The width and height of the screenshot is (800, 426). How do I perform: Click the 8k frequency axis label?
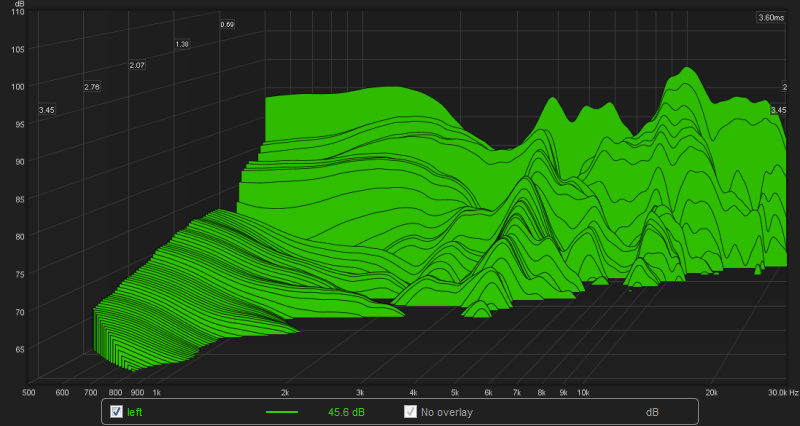(x=541, y=393)
